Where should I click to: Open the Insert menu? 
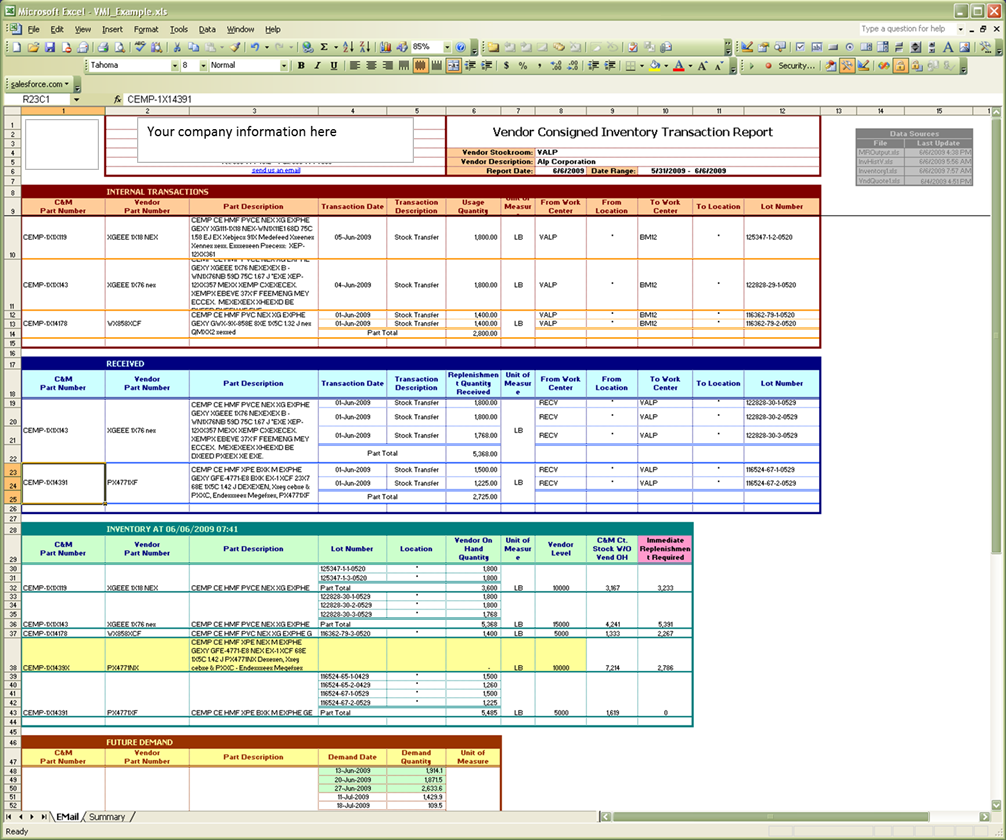(x=112, y=30)
